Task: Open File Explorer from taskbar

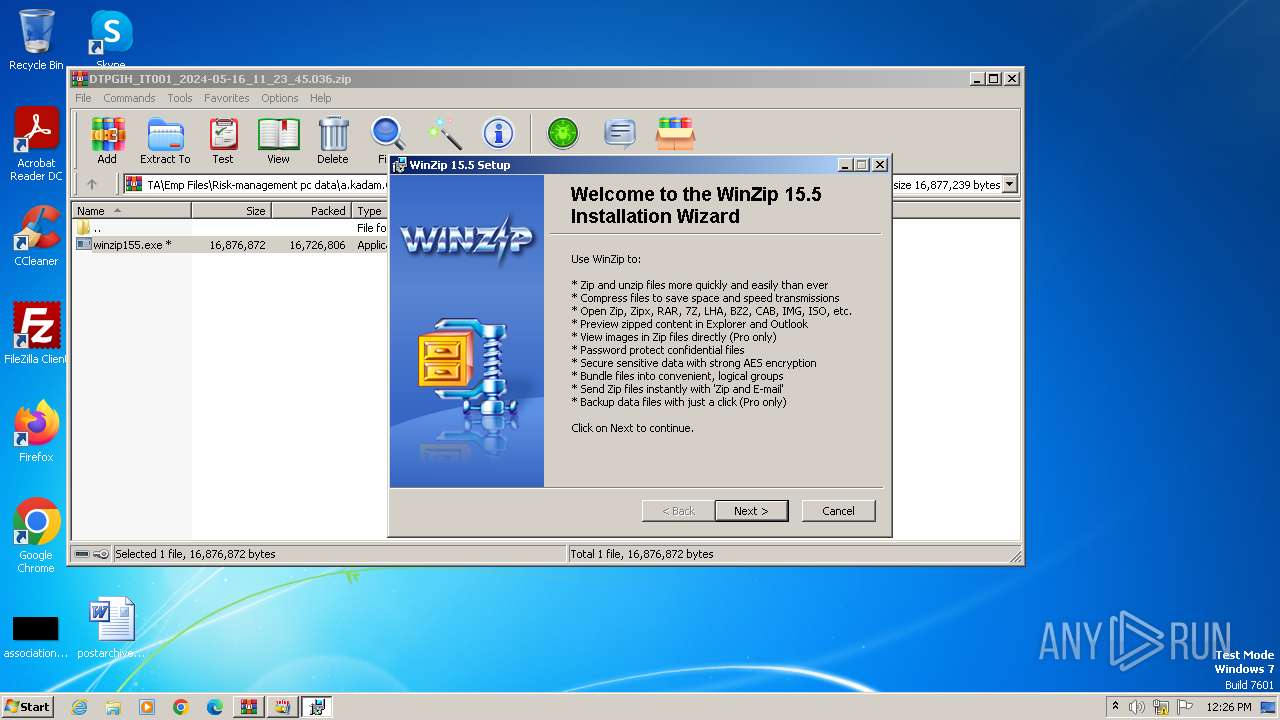Action: (113, 707)
